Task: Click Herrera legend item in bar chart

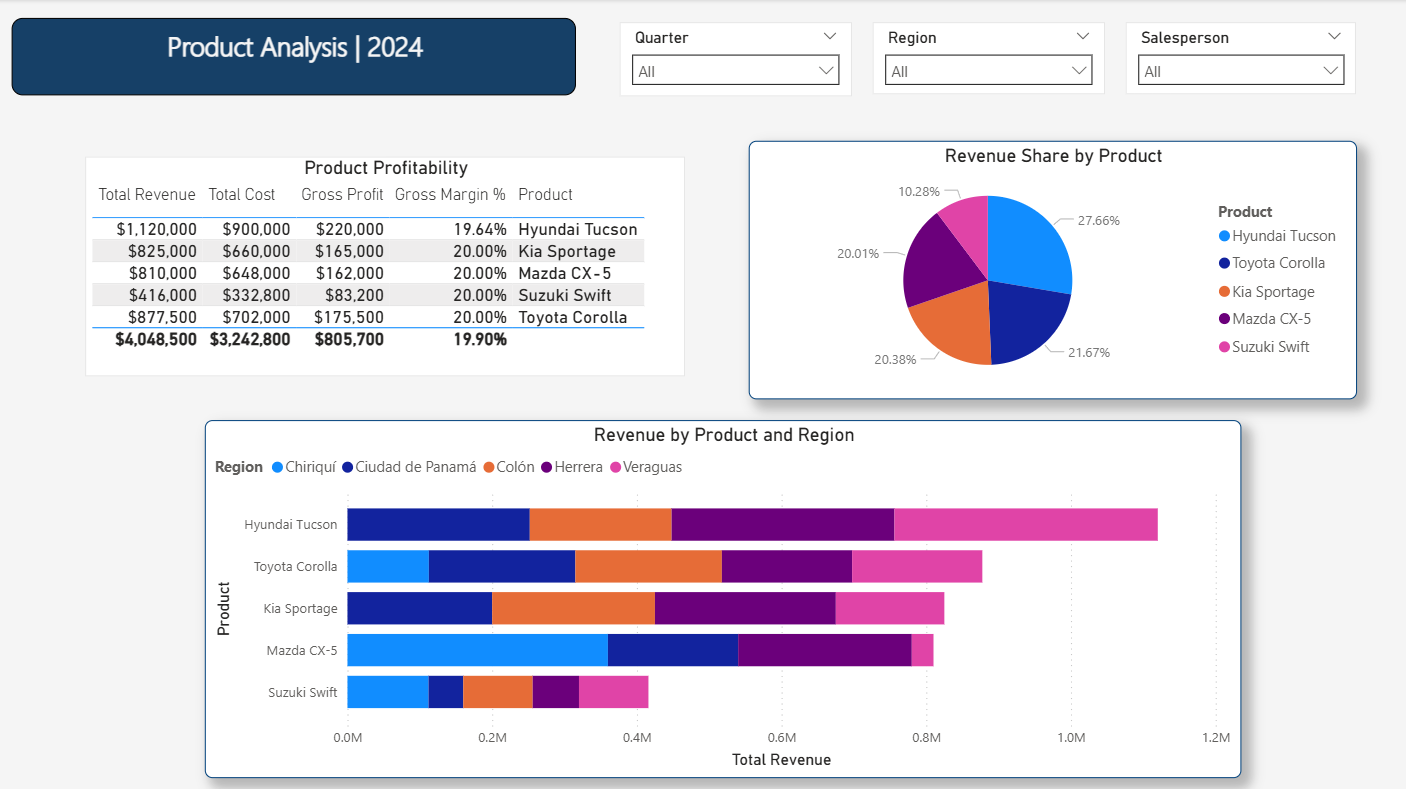Action: coord(572,467)
